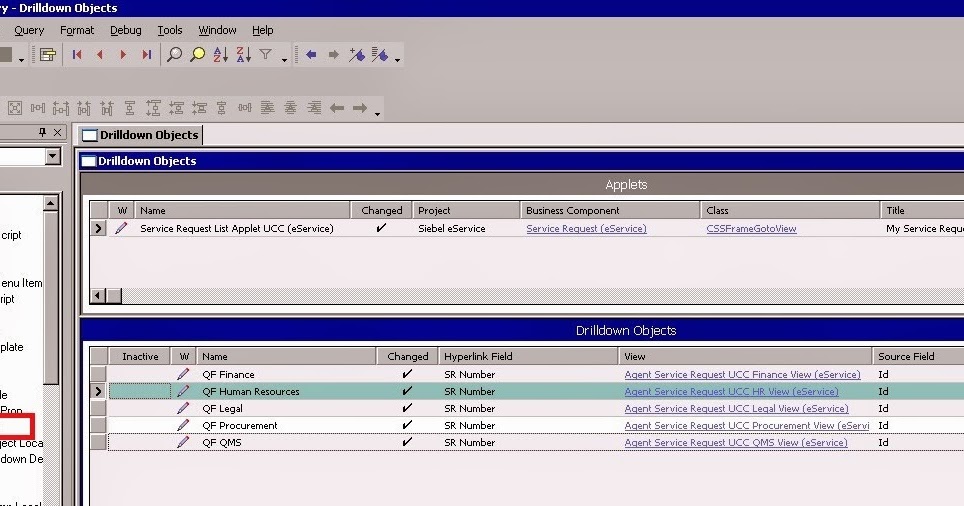The height and width of the screenshot is (506, 964).
Task: Open the new query magnifier icon
Action: [x=175, y=55]
